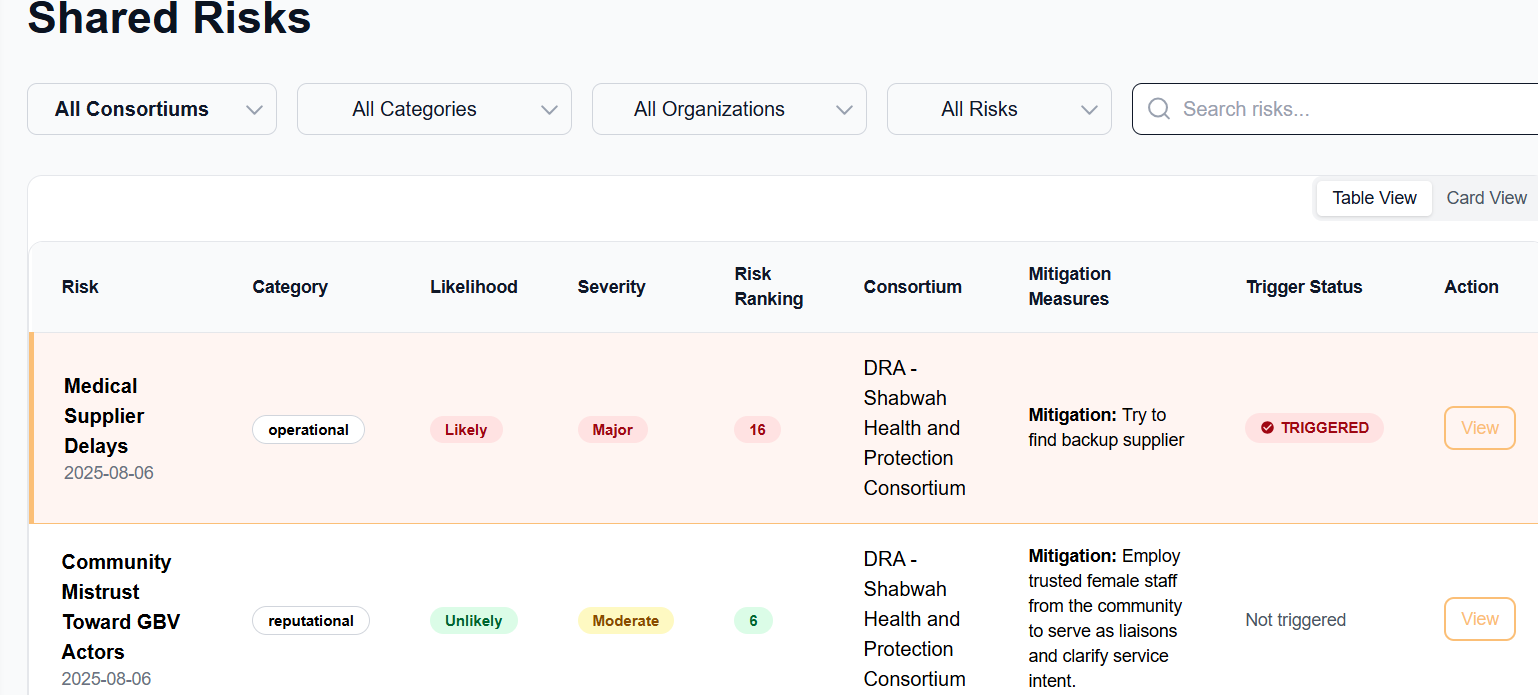Screen dimensions: 1538x695
Task: View the Community Mistrust Toward GBV risk
Action: tap(1479, 619)
